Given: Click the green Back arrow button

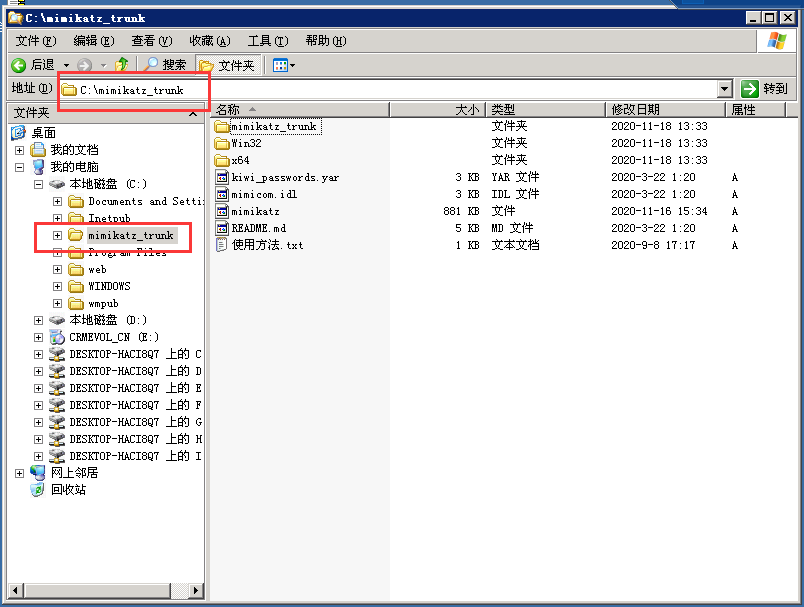Looking at the screenshot, I should (x=18, y=65).
